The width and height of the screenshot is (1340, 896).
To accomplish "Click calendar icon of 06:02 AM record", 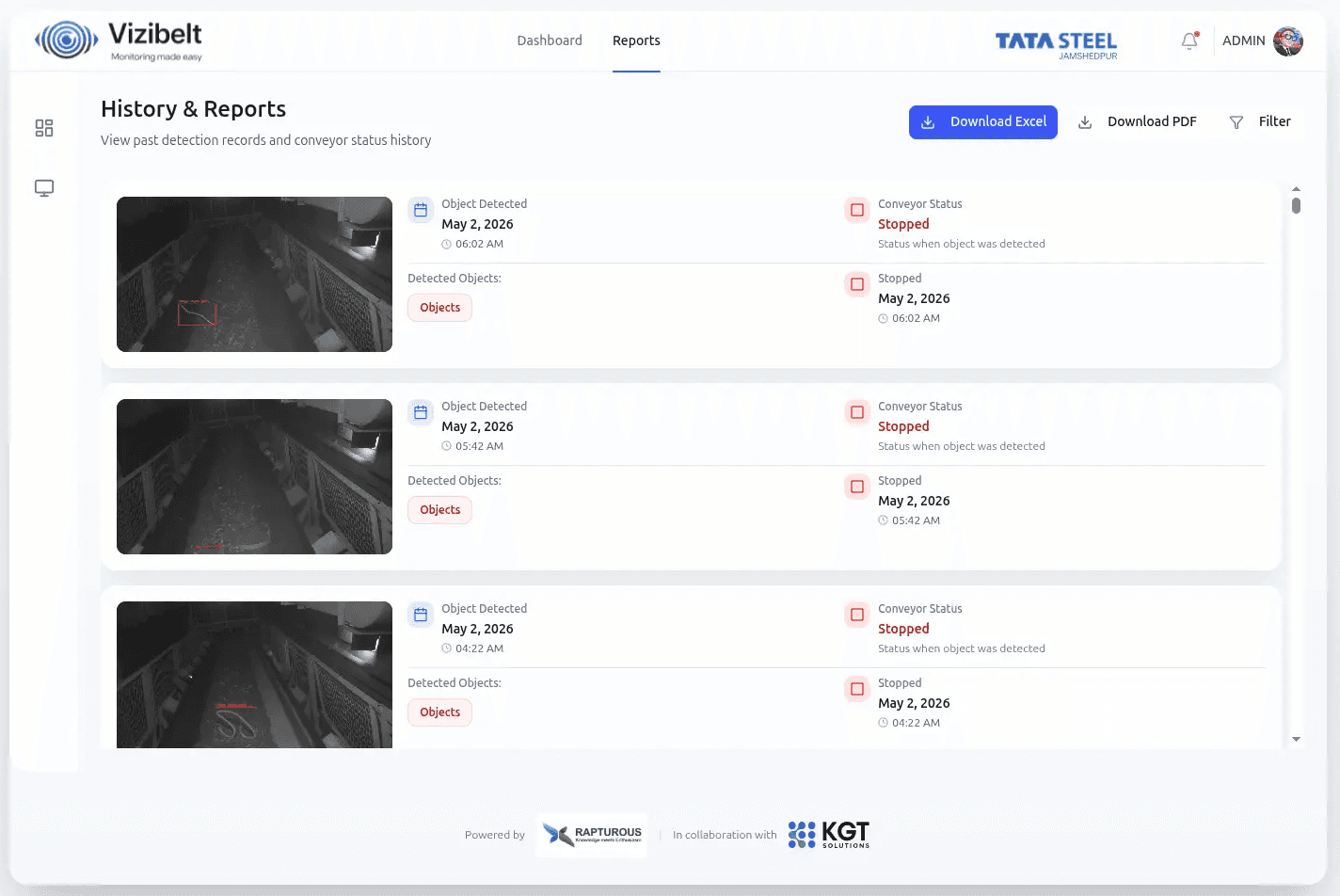I will coord(421,210).
